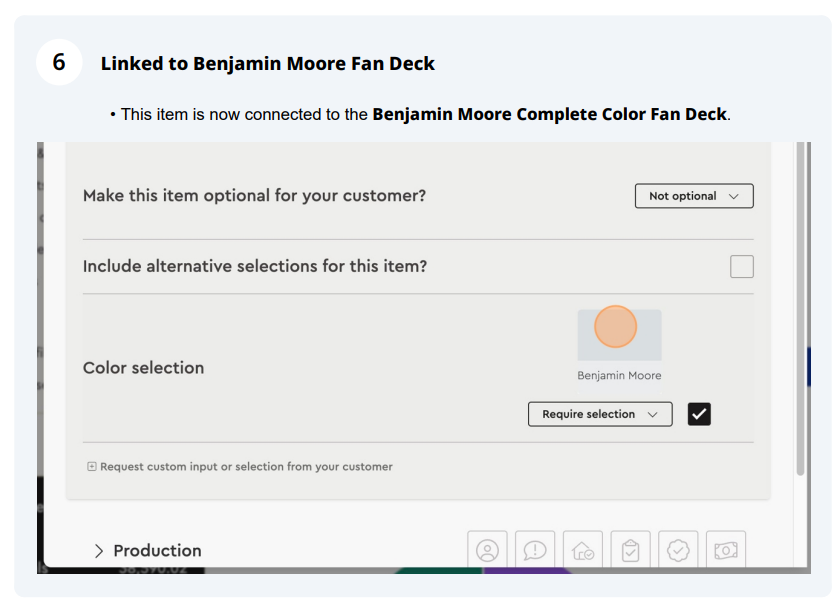Viewport: 840px width, 606px height.
Task: Click the plus icon beside Request custom input
Action: click(x=92, y=466)
